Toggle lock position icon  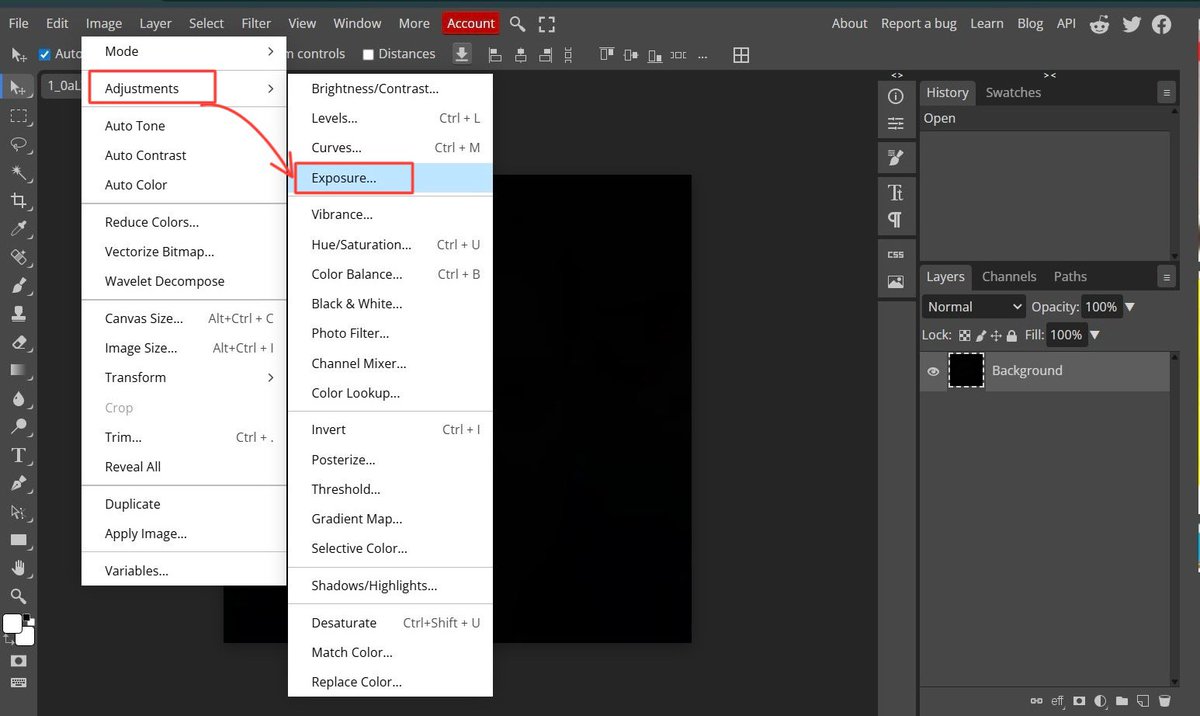[x=996, y=336]
